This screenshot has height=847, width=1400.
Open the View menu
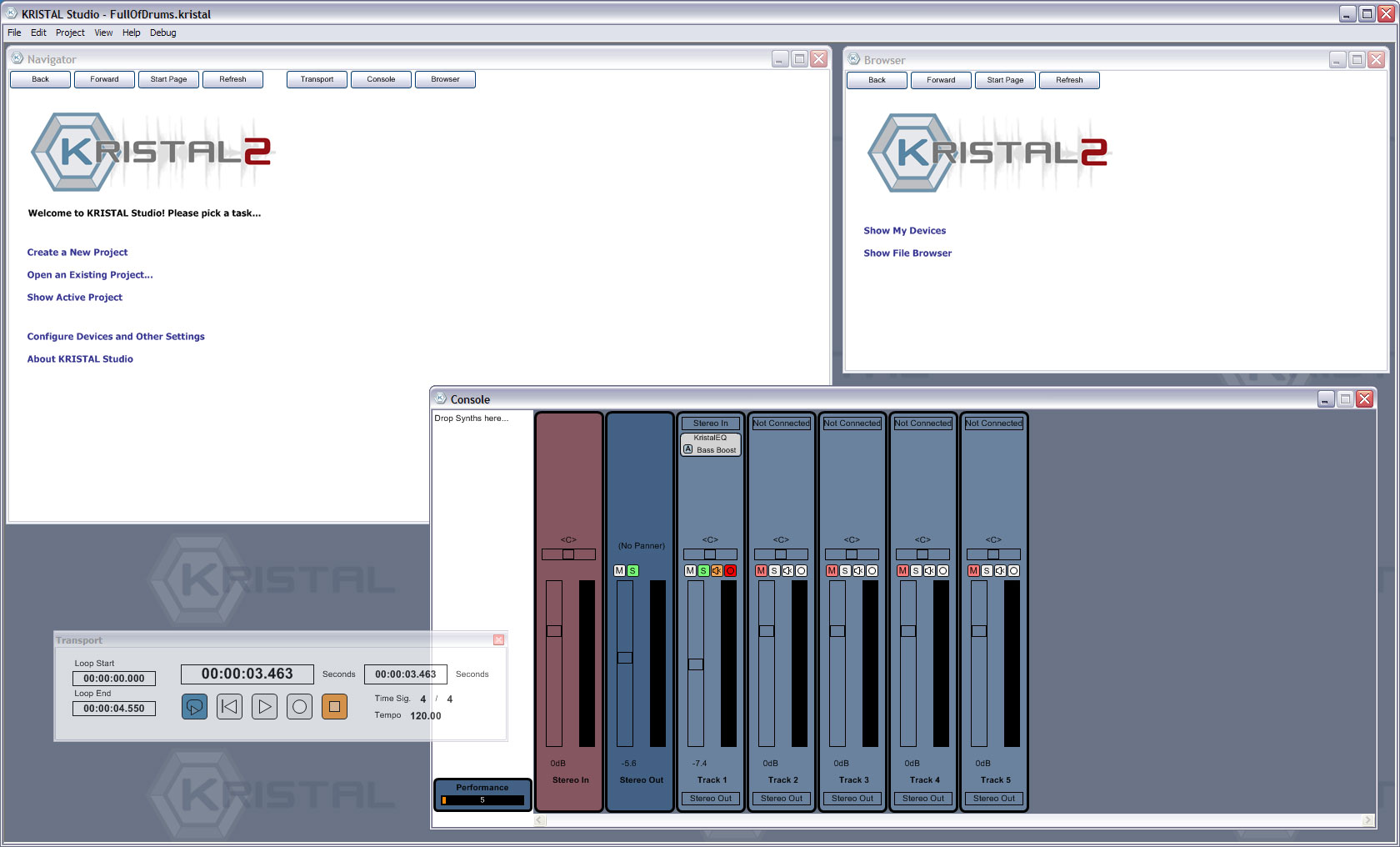coord(103,33)
